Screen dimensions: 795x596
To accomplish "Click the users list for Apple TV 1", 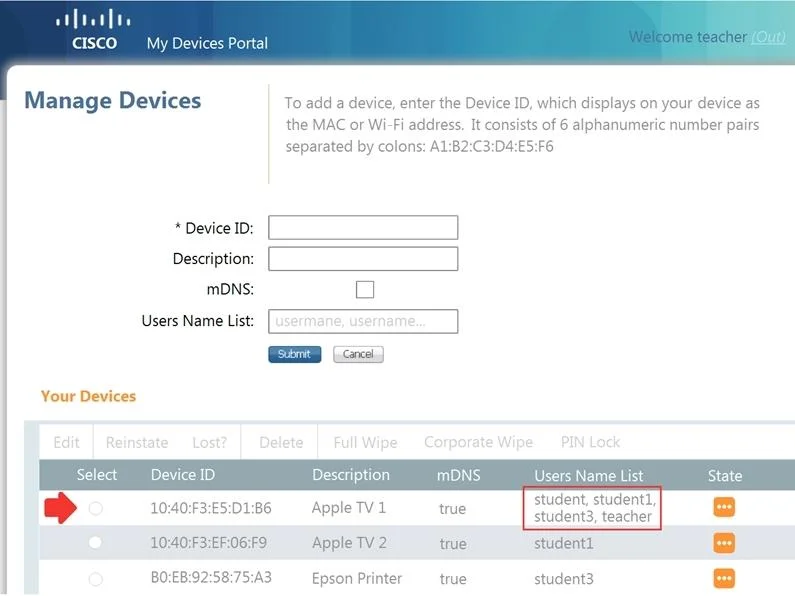I will 595,508.
